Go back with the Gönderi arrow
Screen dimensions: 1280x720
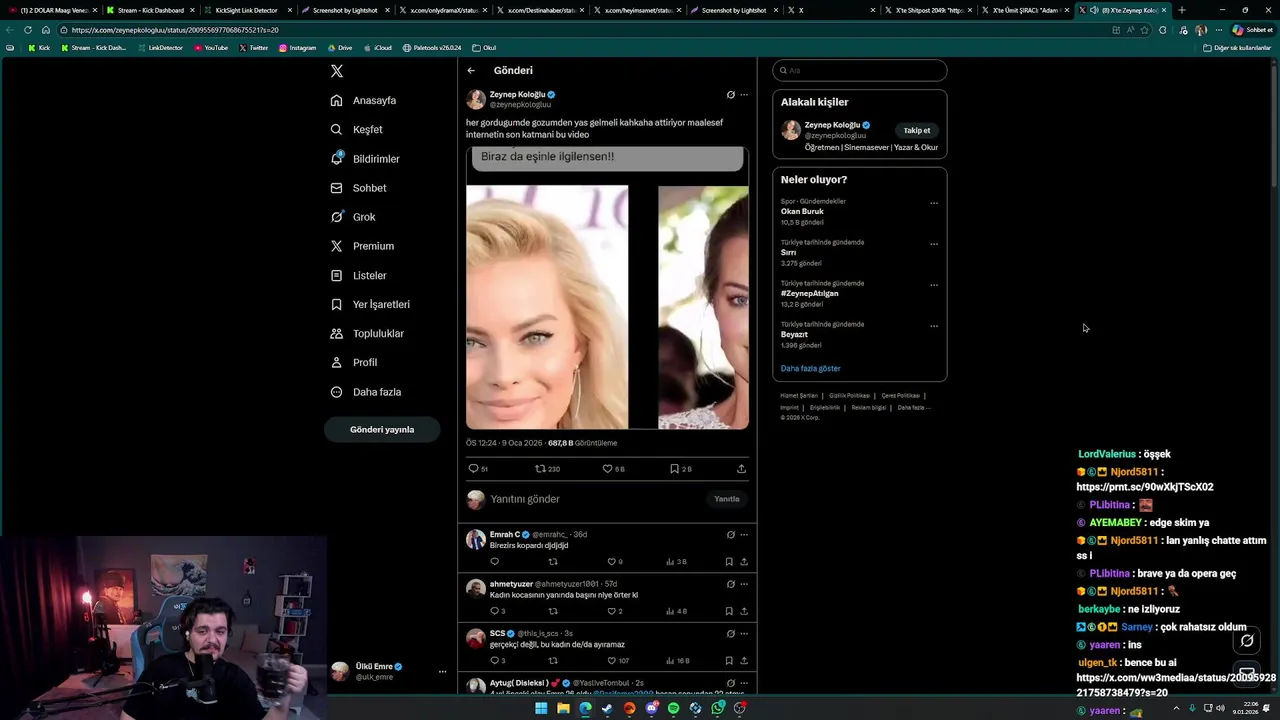click(x=471, y=71)
